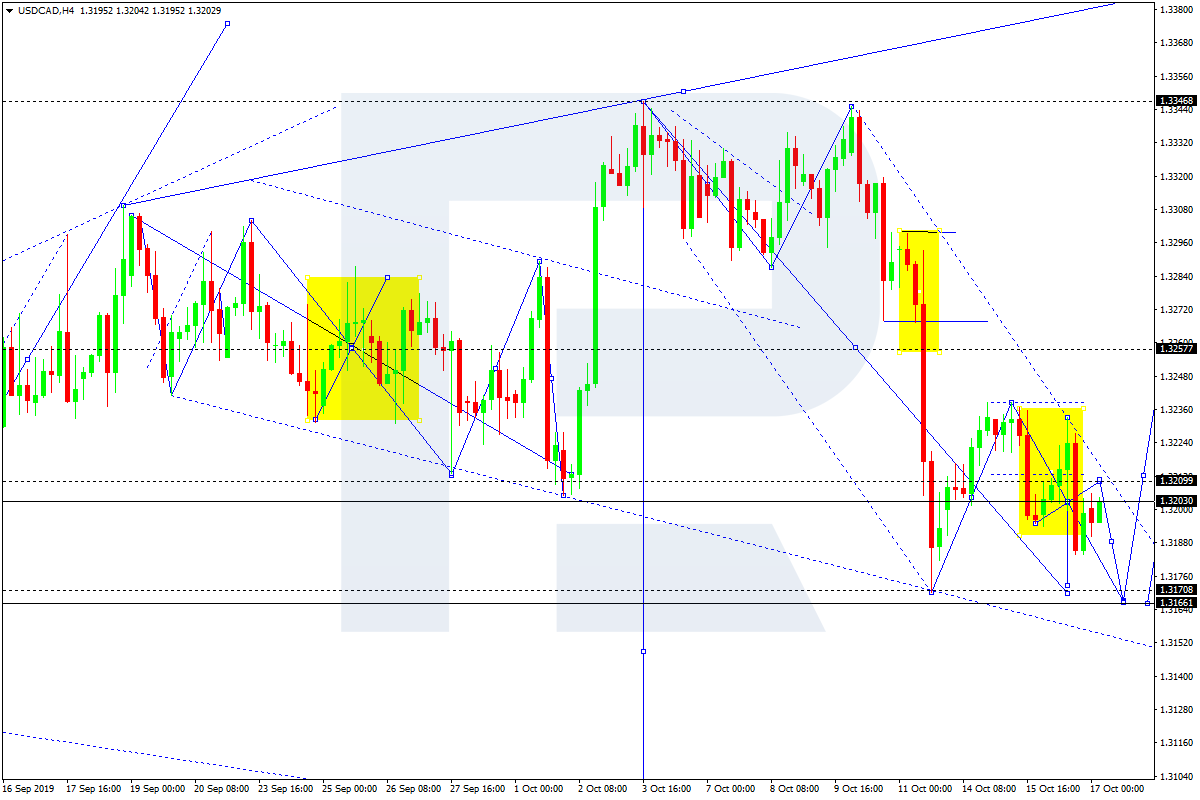Click the 26 Sep 08:00 time label

[416, 789]
